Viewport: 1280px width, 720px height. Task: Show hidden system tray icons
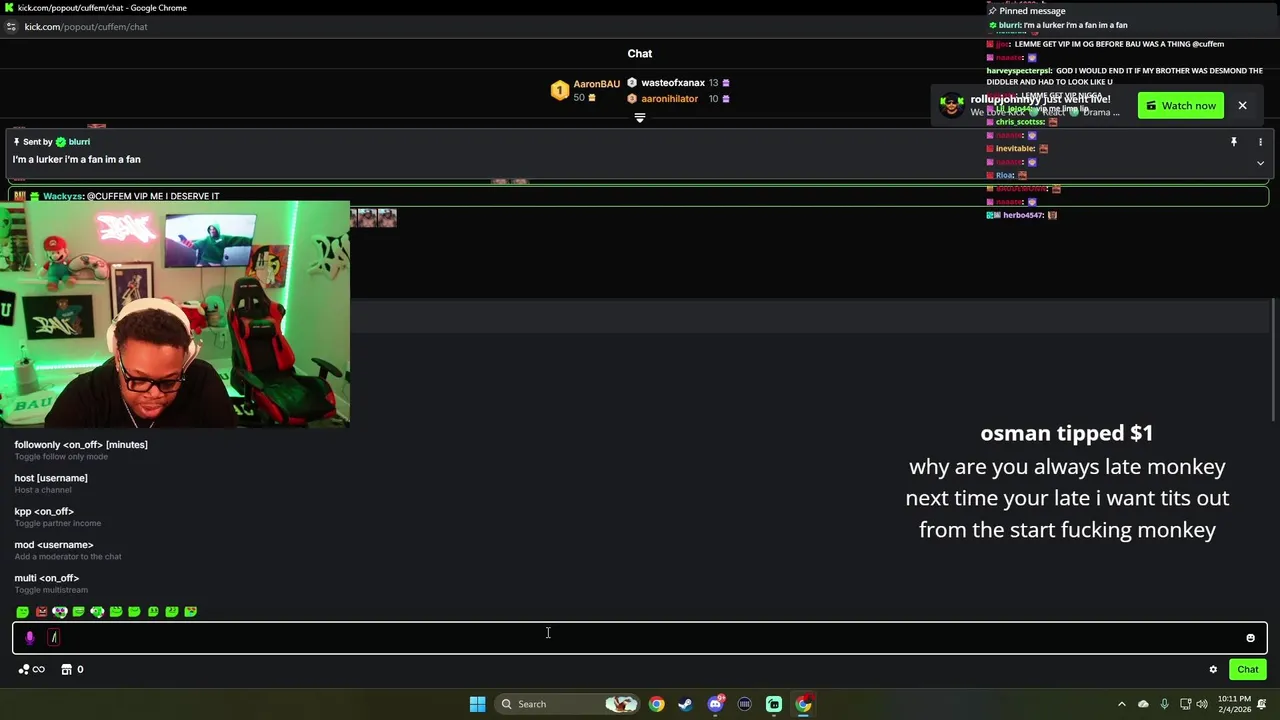click(1121, 704)
